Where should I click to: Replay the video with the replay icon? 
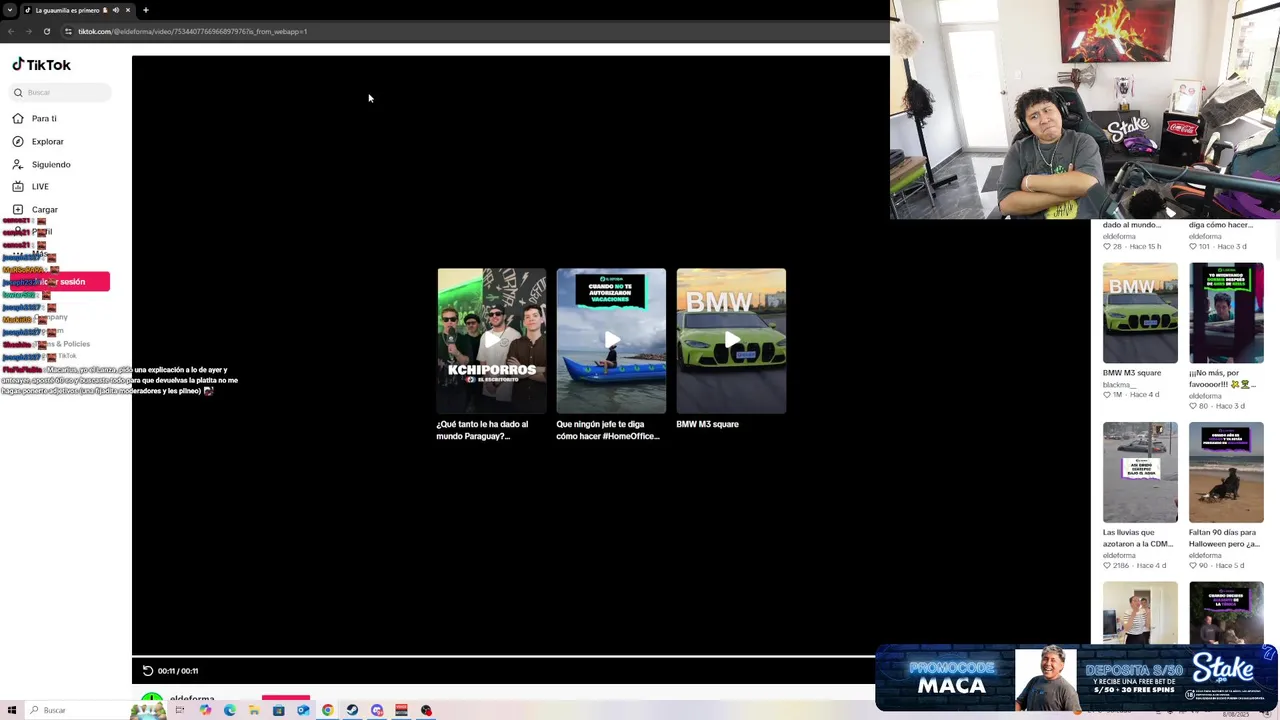point(147,671)
